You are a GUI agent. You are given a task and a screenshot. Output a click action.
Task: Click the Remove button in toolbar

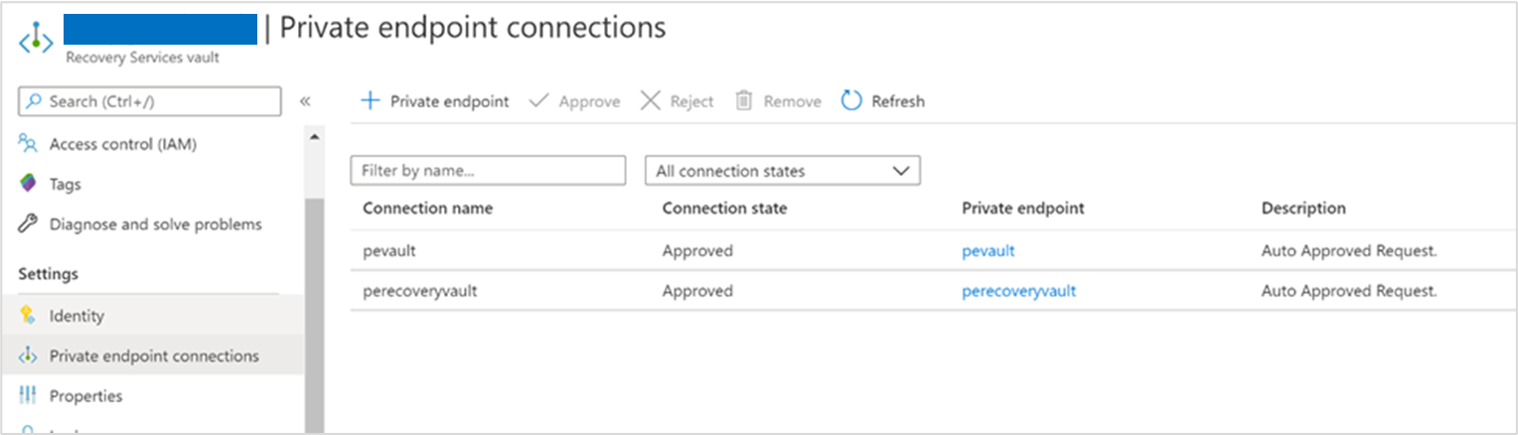point(778,101)
